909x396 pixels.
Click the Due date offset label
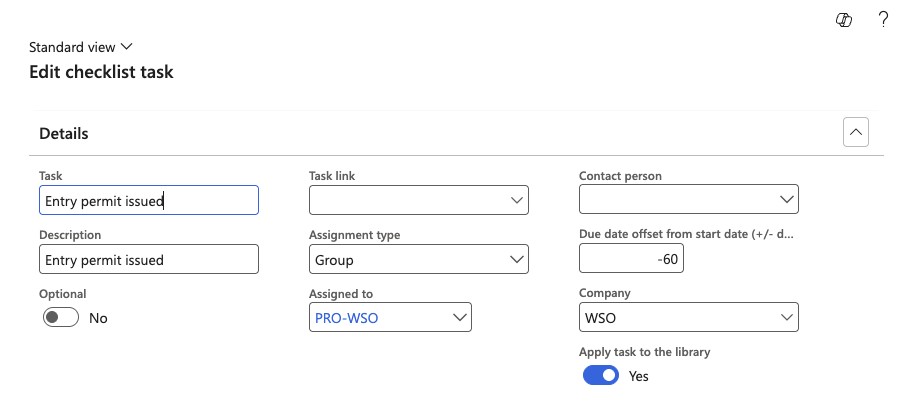tap(686, 234)
